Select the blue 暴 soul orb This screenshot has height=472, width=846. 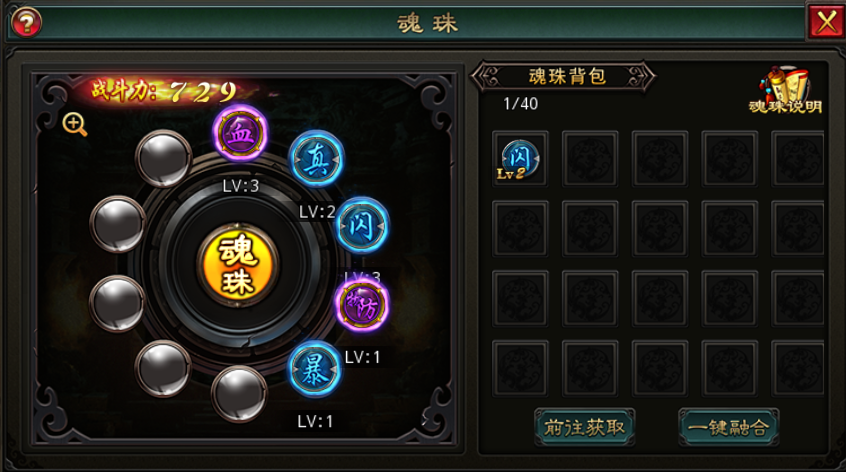[x=315, y=369]
